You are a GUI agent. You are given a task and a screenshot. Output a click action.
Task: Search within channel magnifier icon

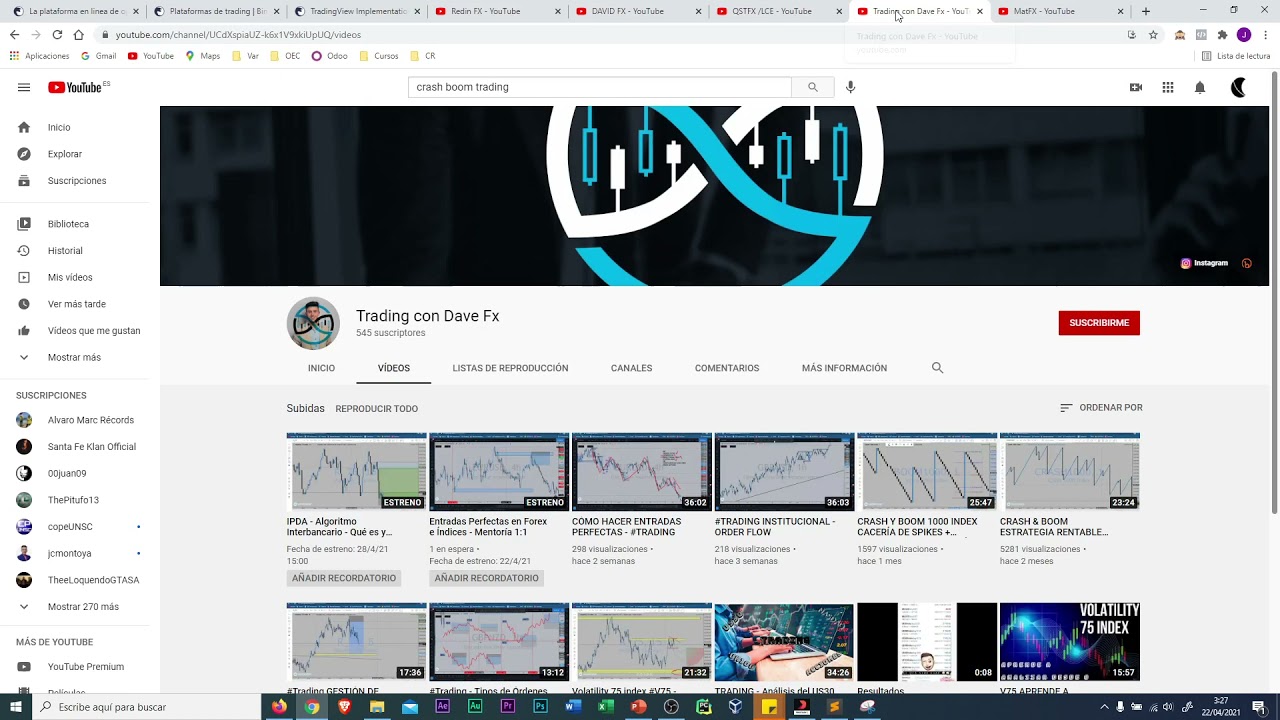click(937, 368)
